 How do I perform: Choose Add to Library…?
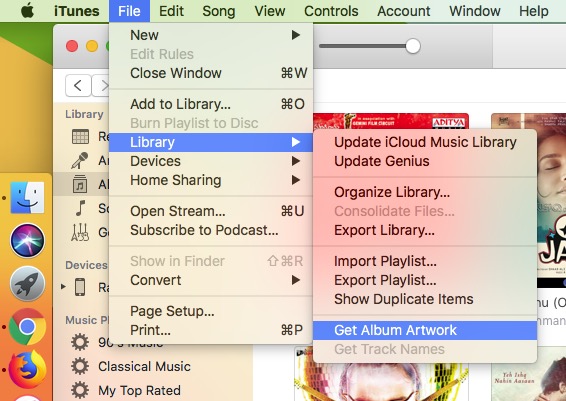pos(211,104)
